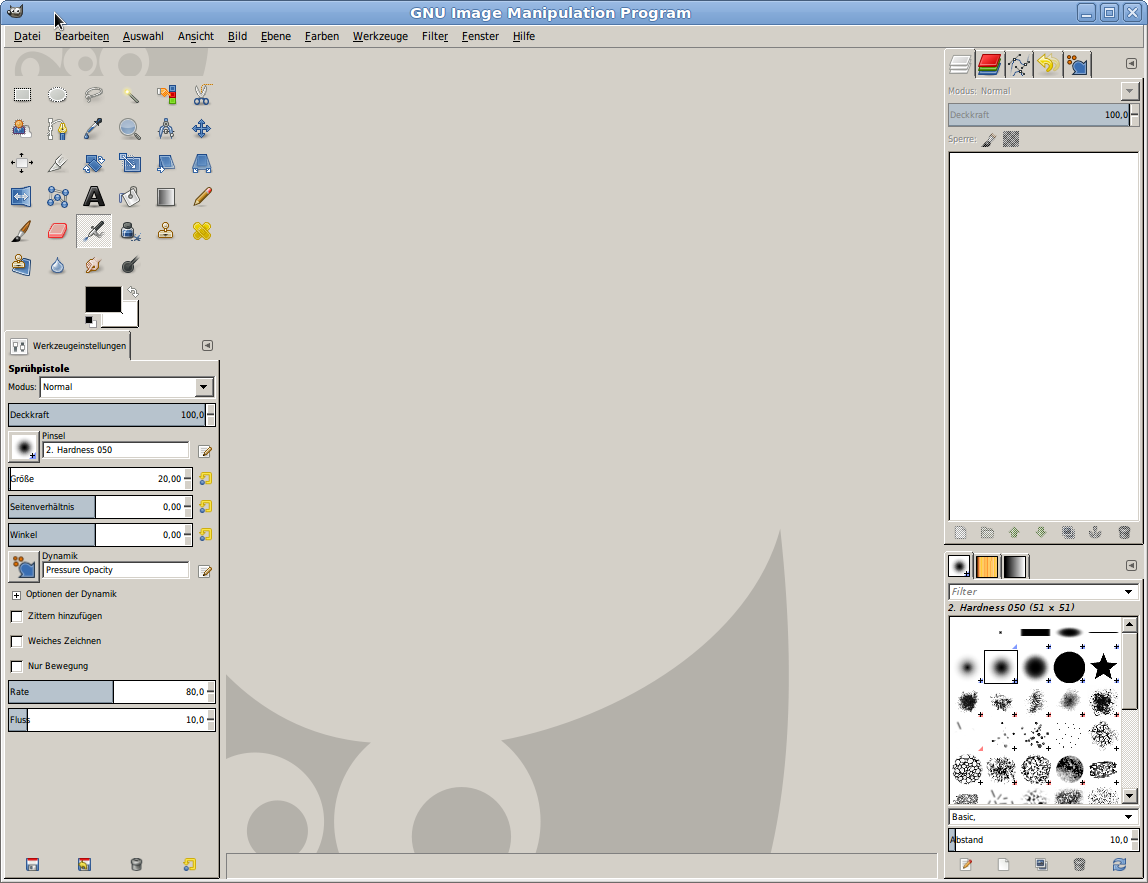
Task: Check the Nur Bewegung option
Action: click(17, 666)
